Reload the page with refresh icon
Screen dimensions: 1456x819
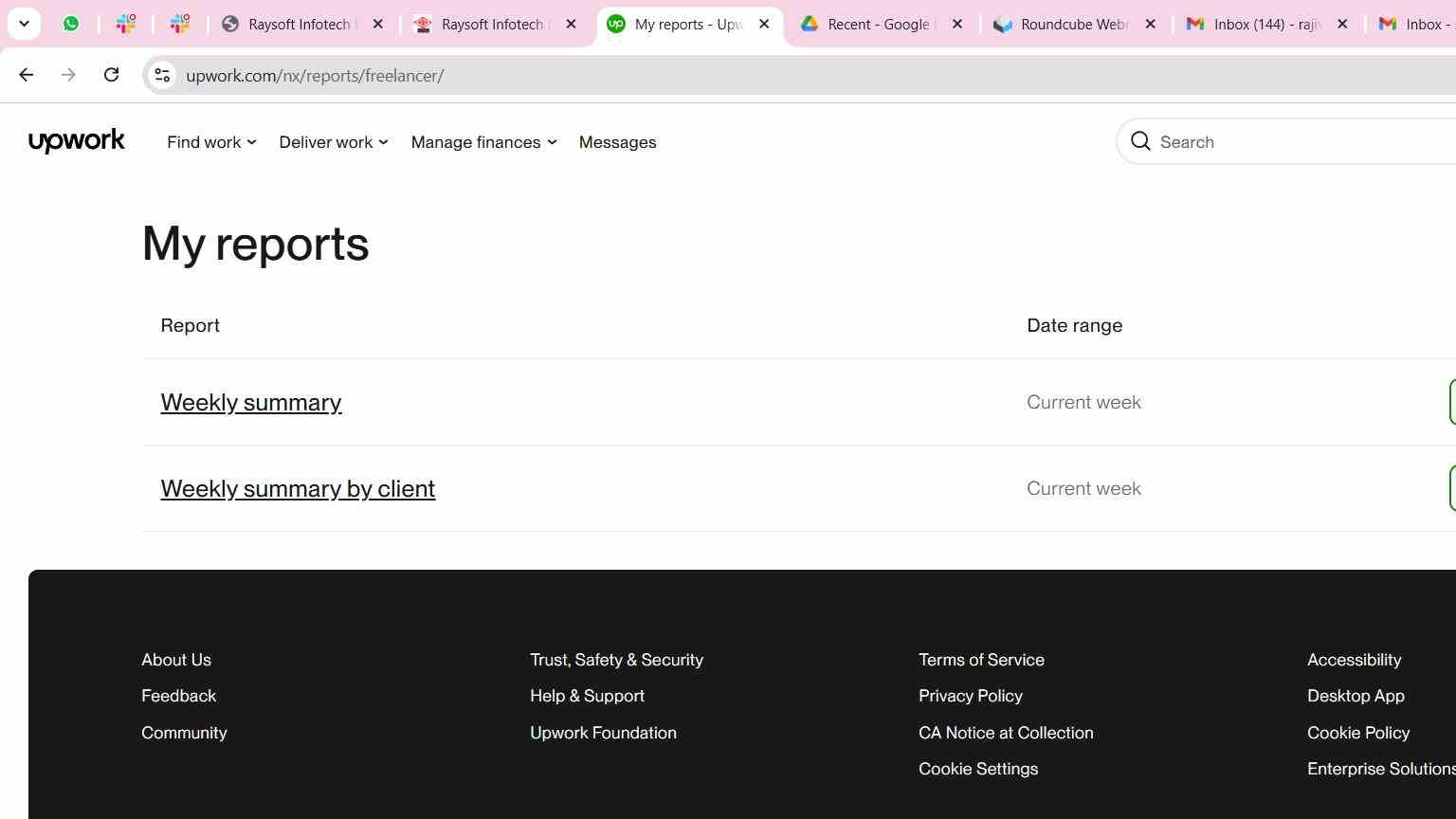111,75
